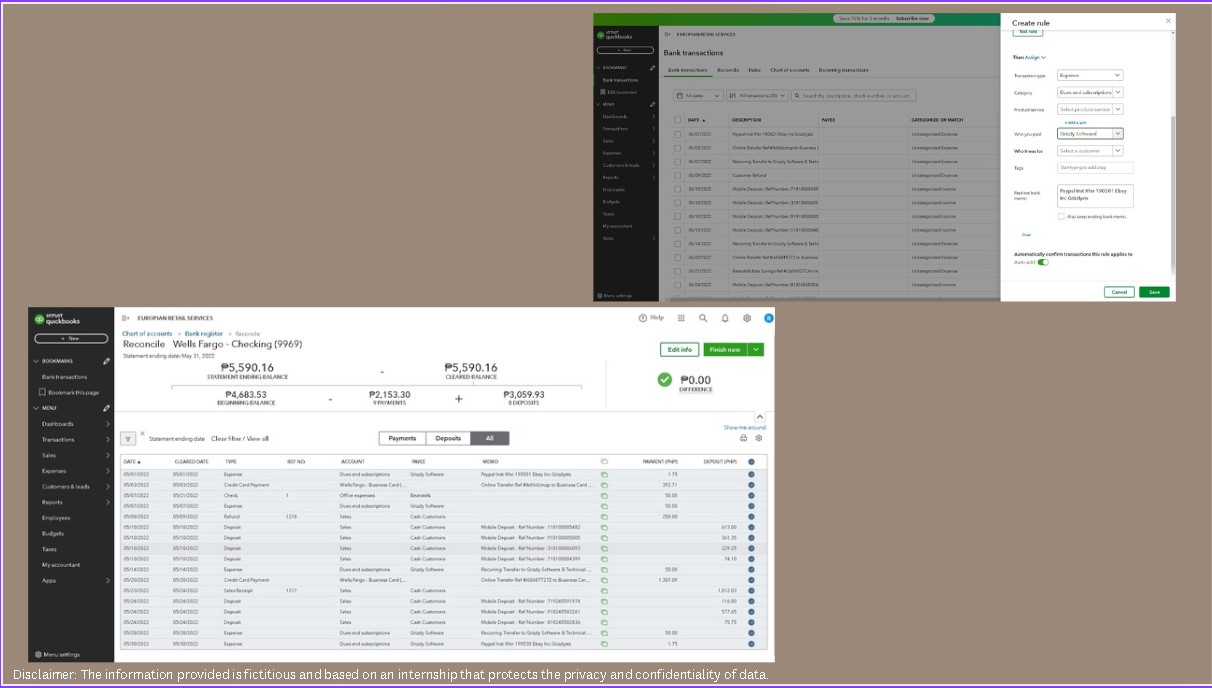Collapse sidebar via menu icon beside EUROPIAN RETAIL SERVICES
Screen dimensions: 1212x688
tap(126, 318)
